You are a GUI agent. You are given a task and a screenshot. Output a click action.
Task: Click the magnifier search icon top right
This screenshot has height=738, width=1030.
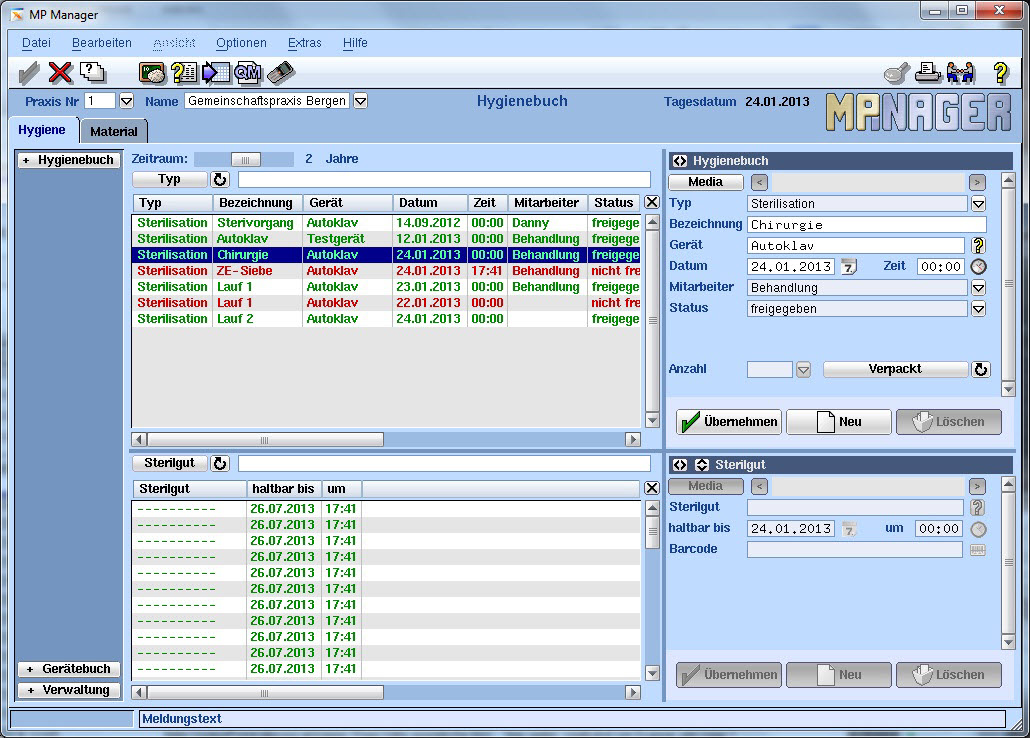pos(897,73)
